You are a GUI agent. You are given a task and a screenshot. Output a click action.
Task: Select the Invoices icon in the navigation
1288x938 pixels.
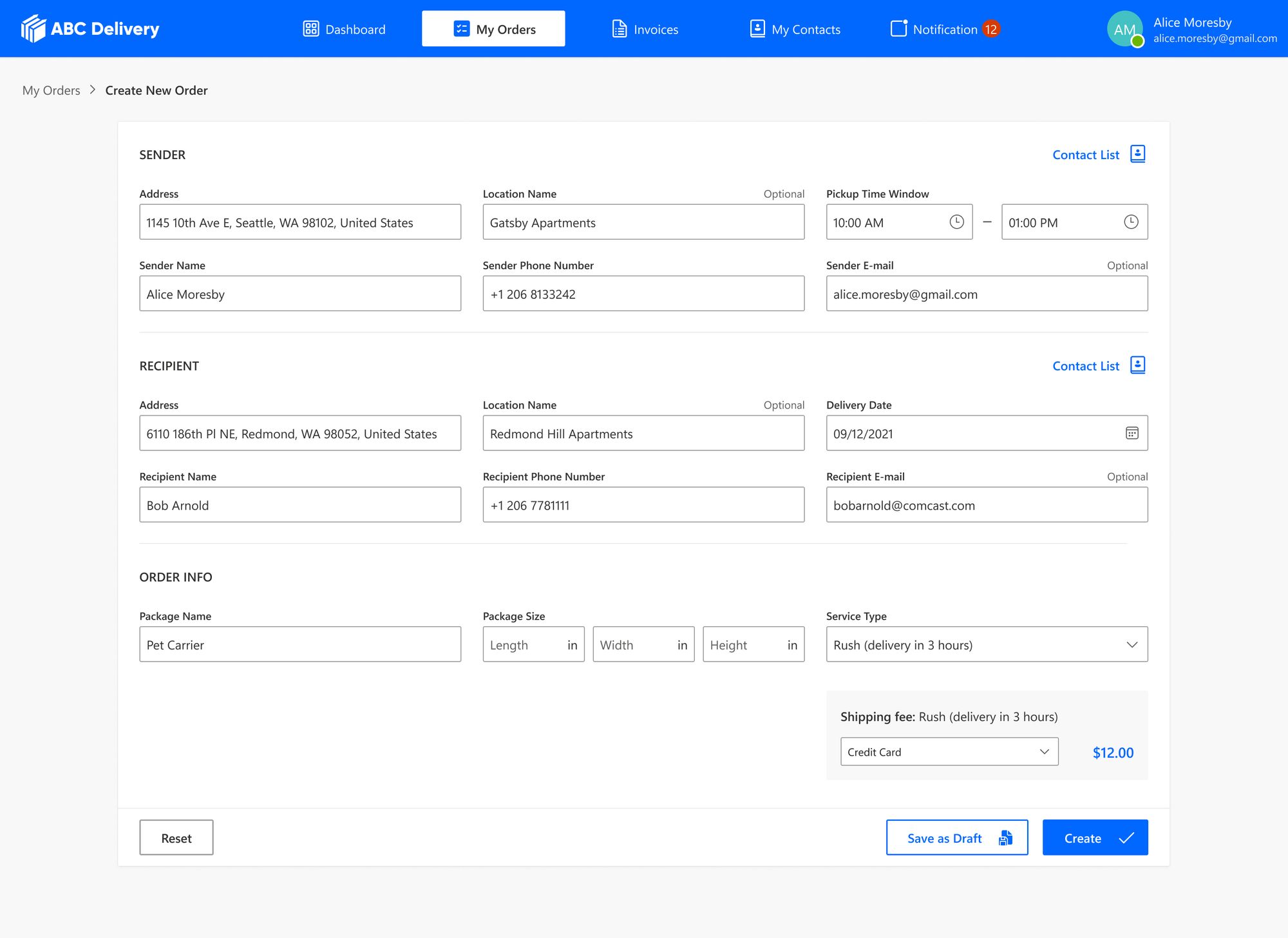point(619,28)
